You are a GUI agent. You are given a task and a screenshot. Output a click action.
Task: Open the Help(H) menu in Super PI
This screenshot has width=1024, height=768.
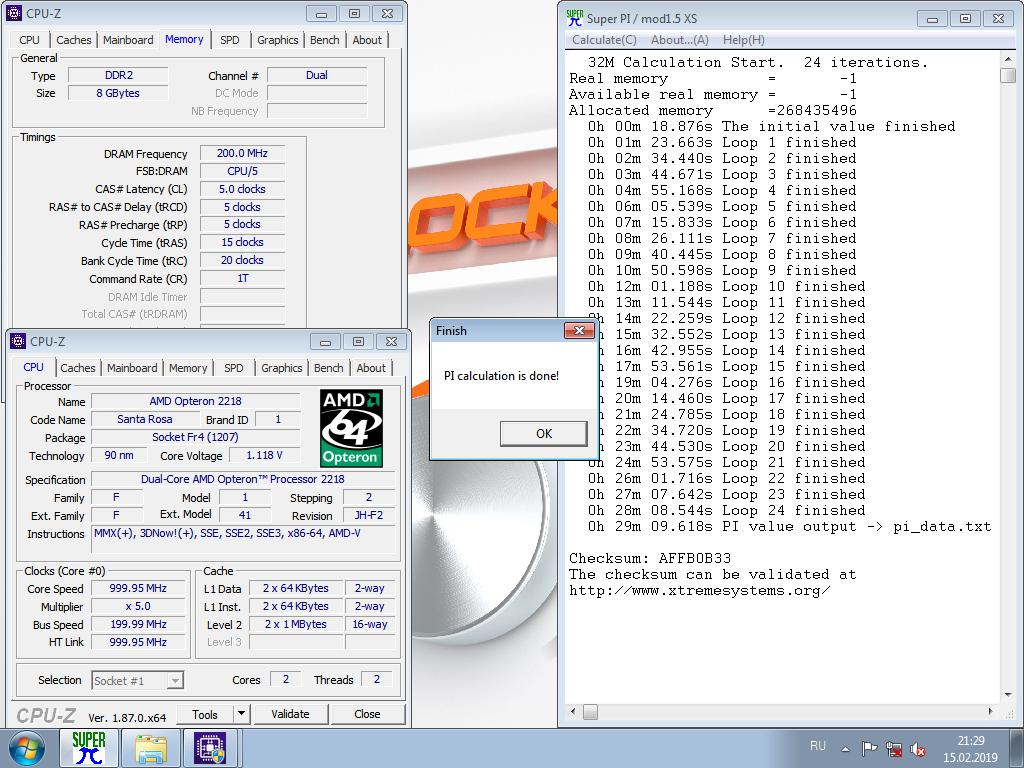[x=743, y=40]
